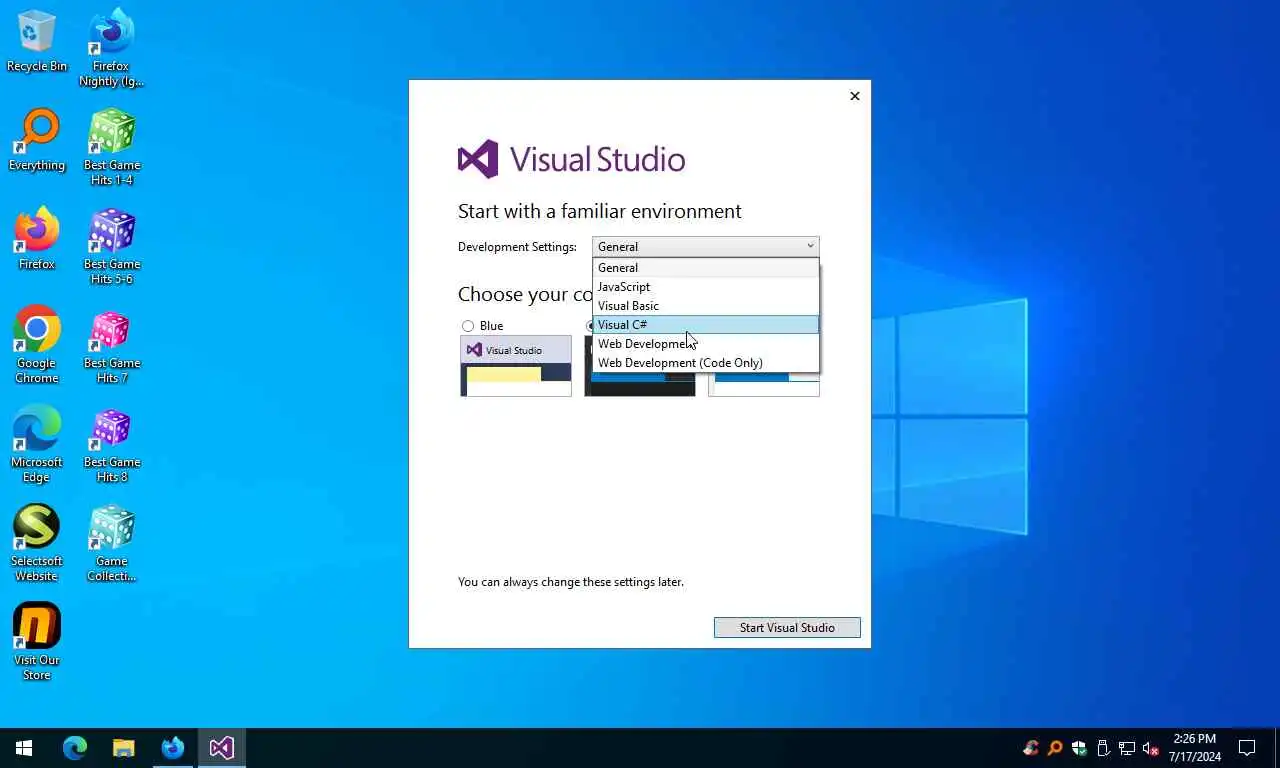Select Best Game Hits 5-6 desktop icon
1280x768 pixels.
tap(112, 246)
